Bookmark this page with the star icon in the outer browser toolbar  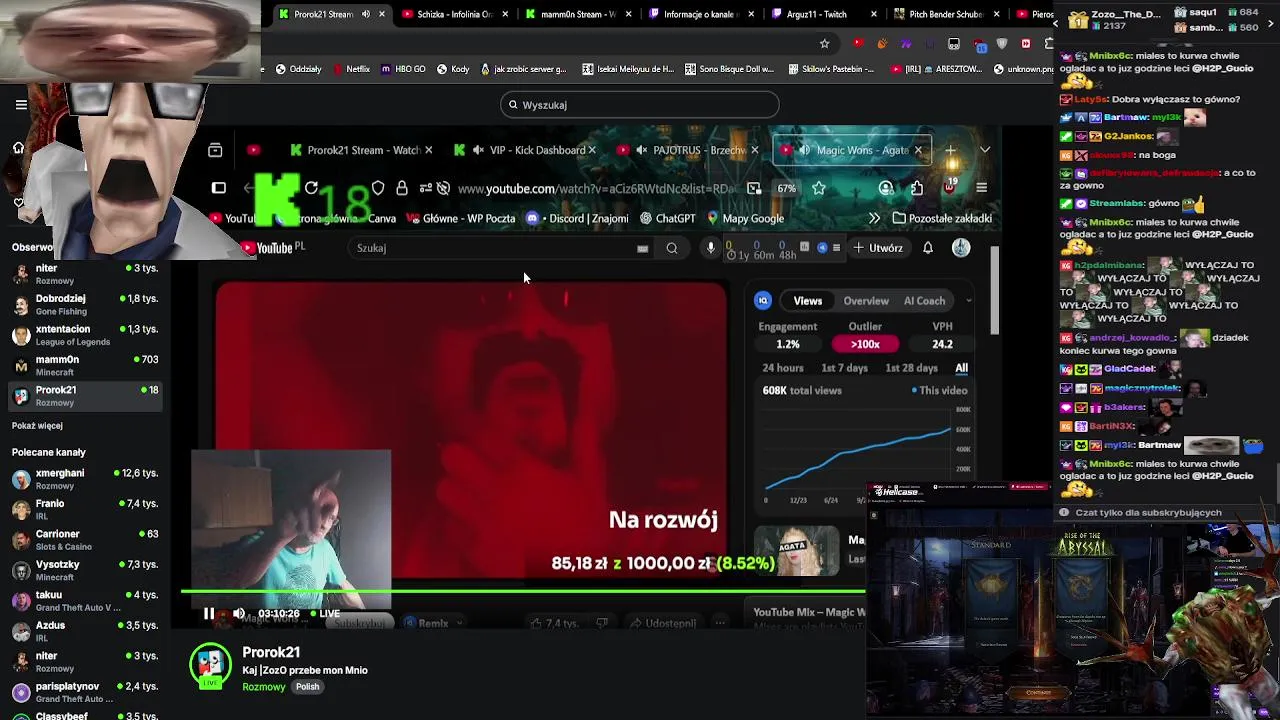(824, 44)
